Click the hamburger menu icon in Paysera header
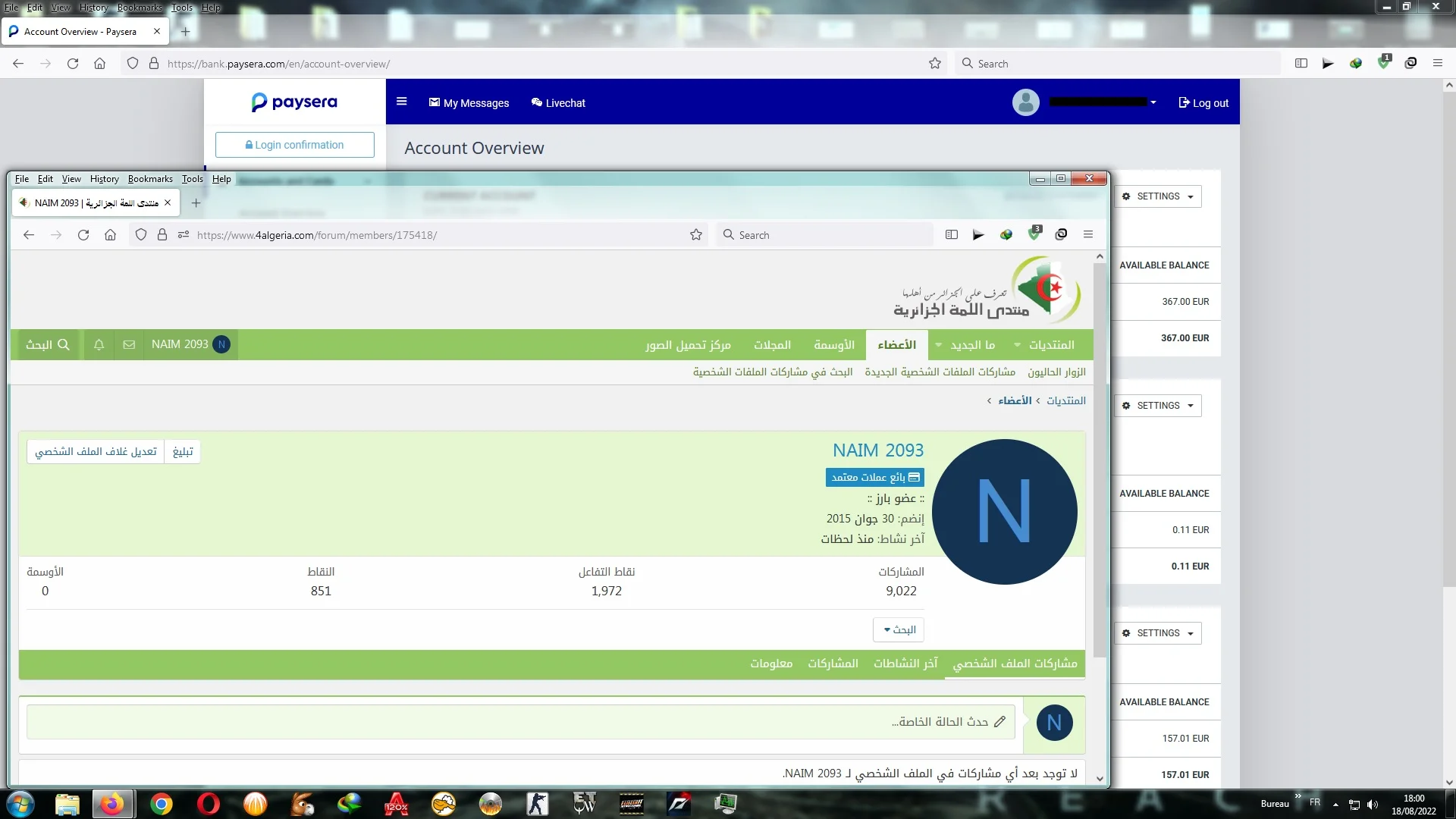 pos(402,102)
